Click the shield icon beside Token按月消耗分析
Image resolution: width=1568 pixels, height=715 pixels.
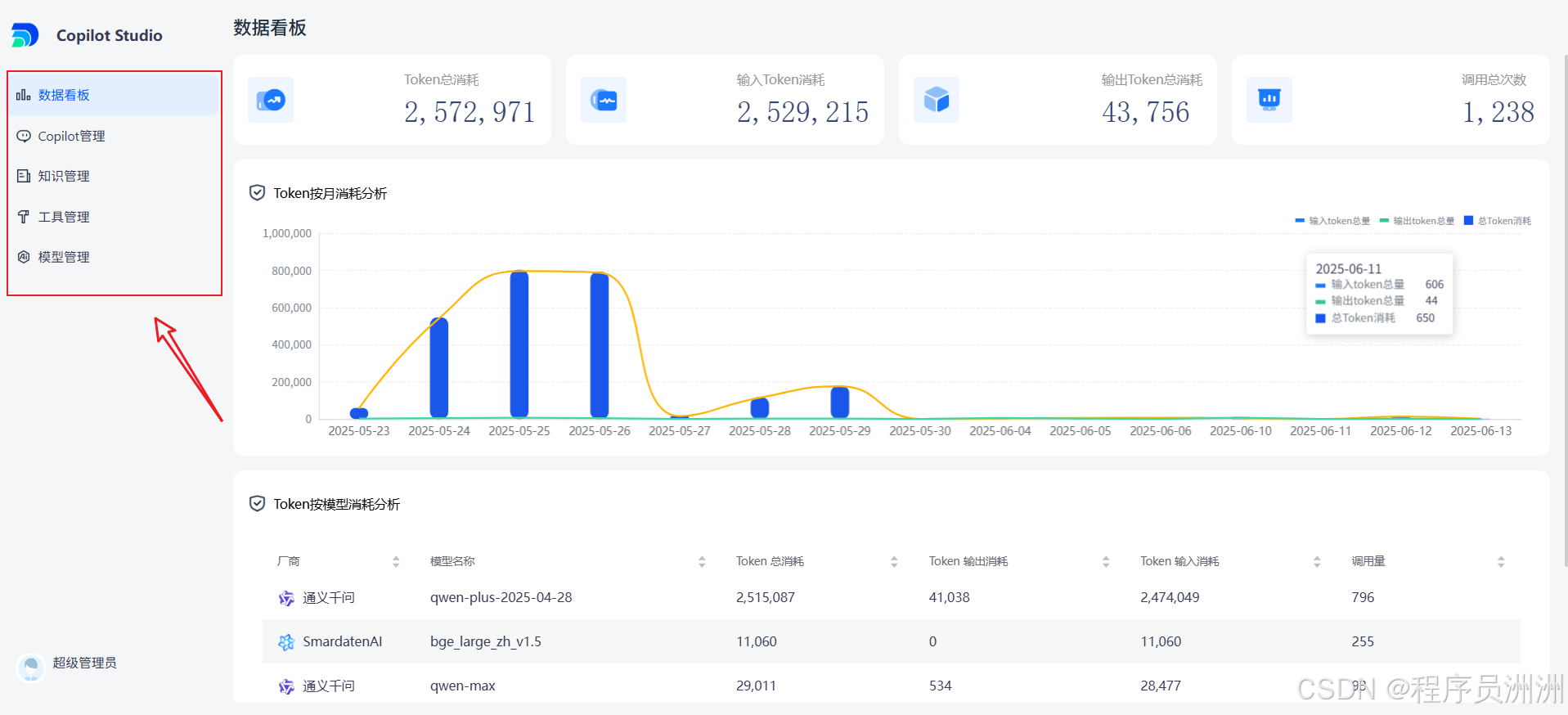click(x=257, y=193)
